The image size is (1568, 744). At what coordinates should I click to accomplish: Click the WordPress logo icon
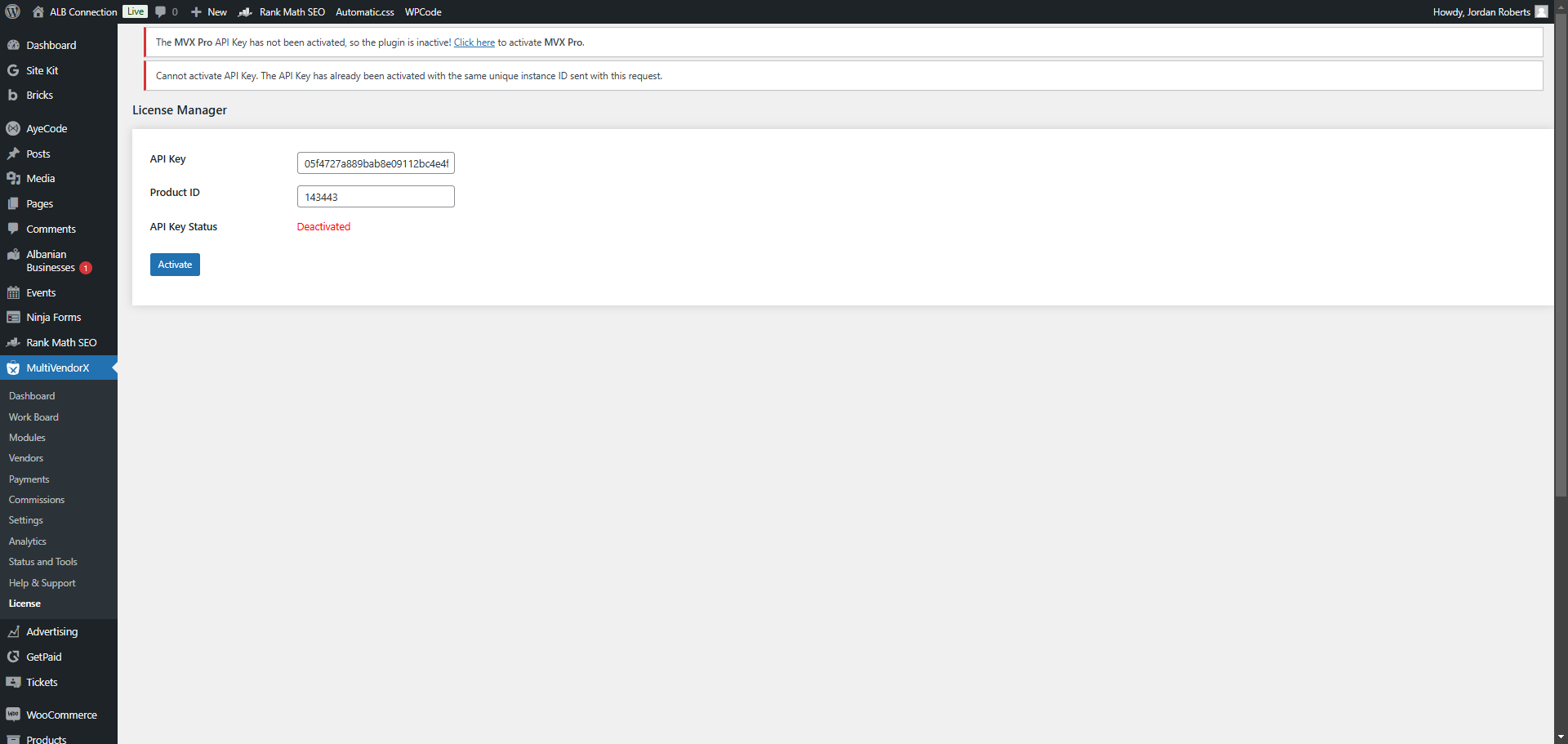click(x=13, y=11)
